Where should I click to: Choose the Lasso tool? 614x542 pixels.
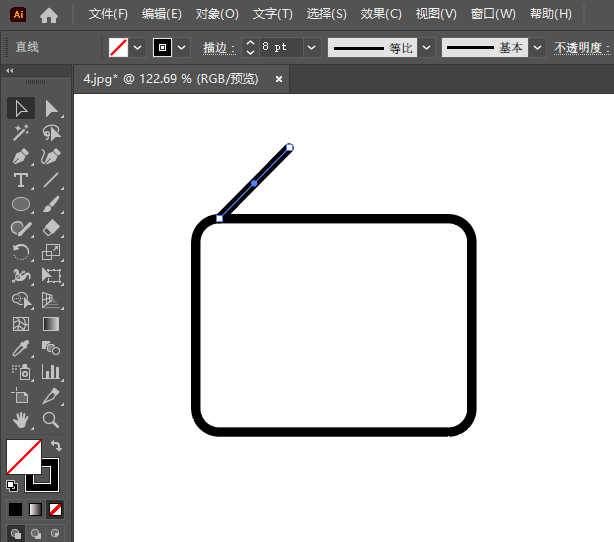coord(51,133)
